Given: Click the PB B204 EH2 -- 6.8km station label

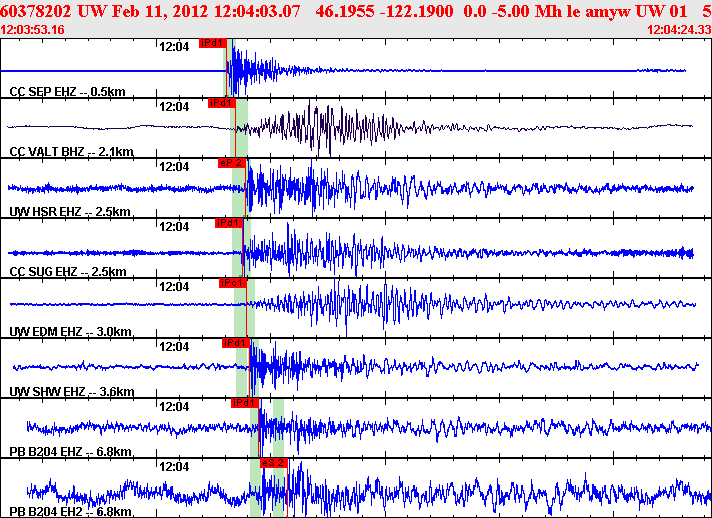Looking at the screenshot, I should 70,511.
